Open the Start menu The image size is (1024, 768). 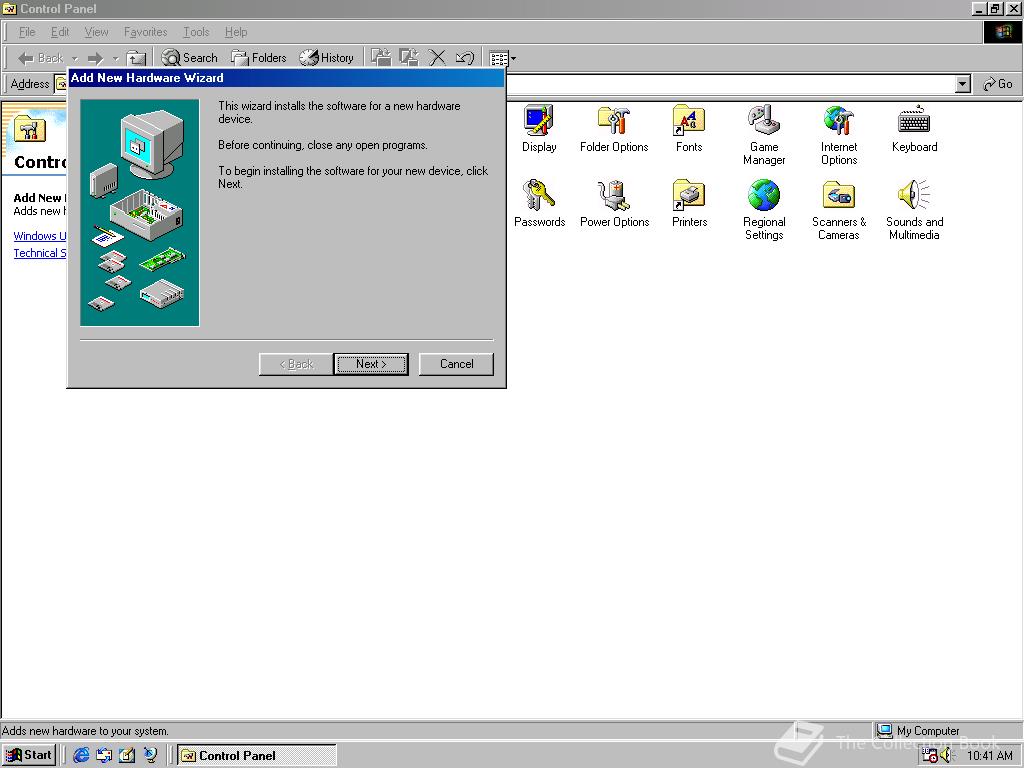click(28, 755)
